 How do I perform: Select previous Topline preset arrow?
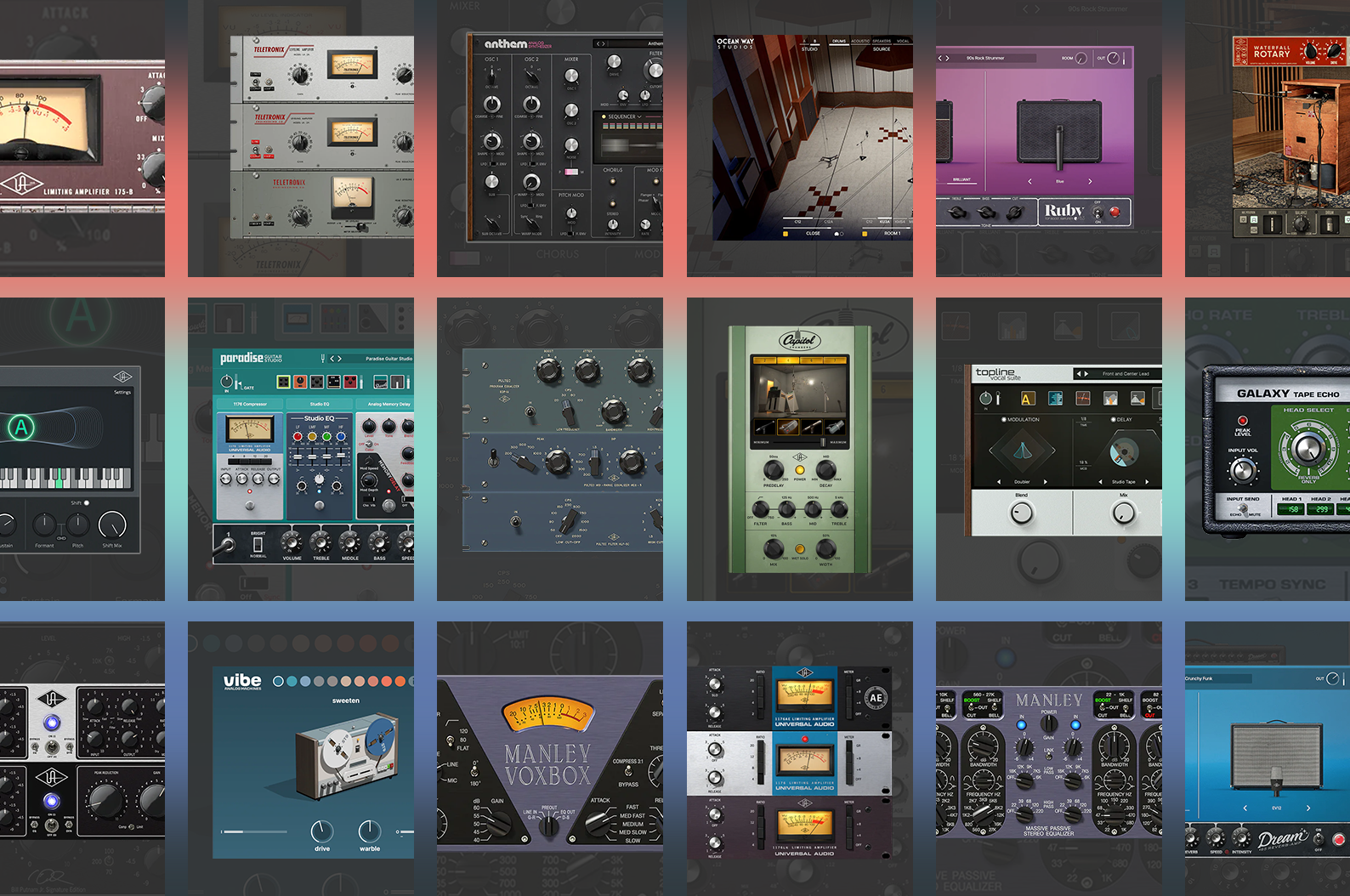1079,373
